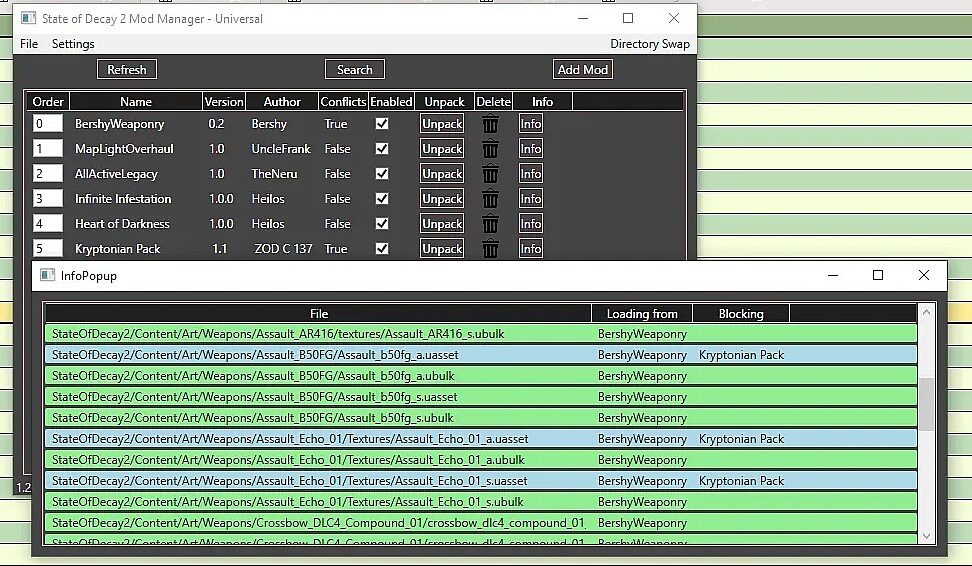
Task: Click order field of BershyWeaponry
Action: coord(48,123)
